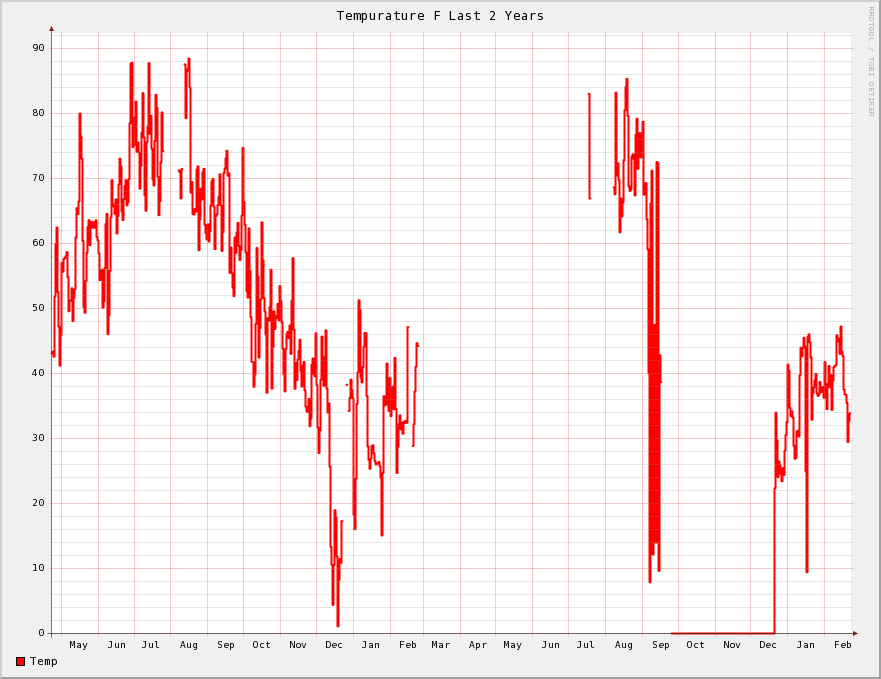Click the red arrowhead ending the X axis
The height and width of the screenshot is (679, 881).
point(855,633)
